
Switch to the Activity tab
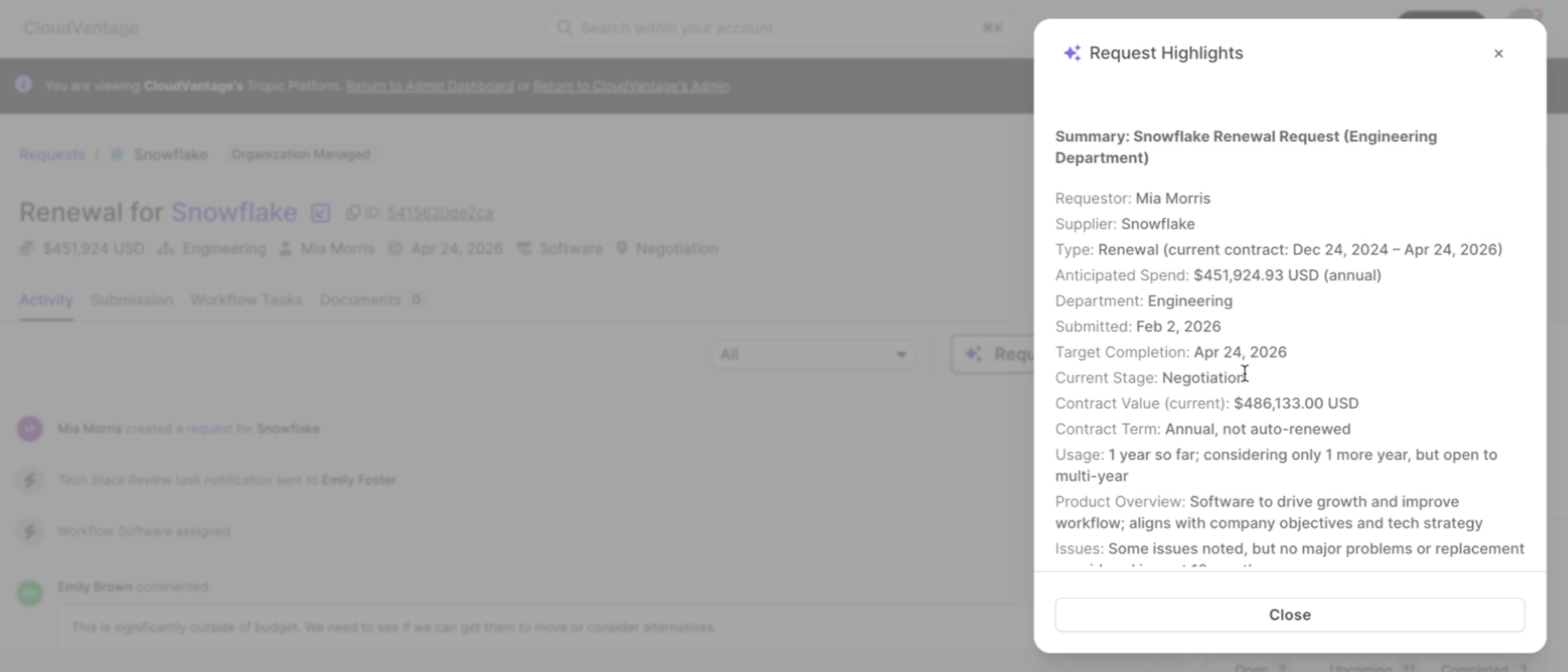click(x=46, y=300)
